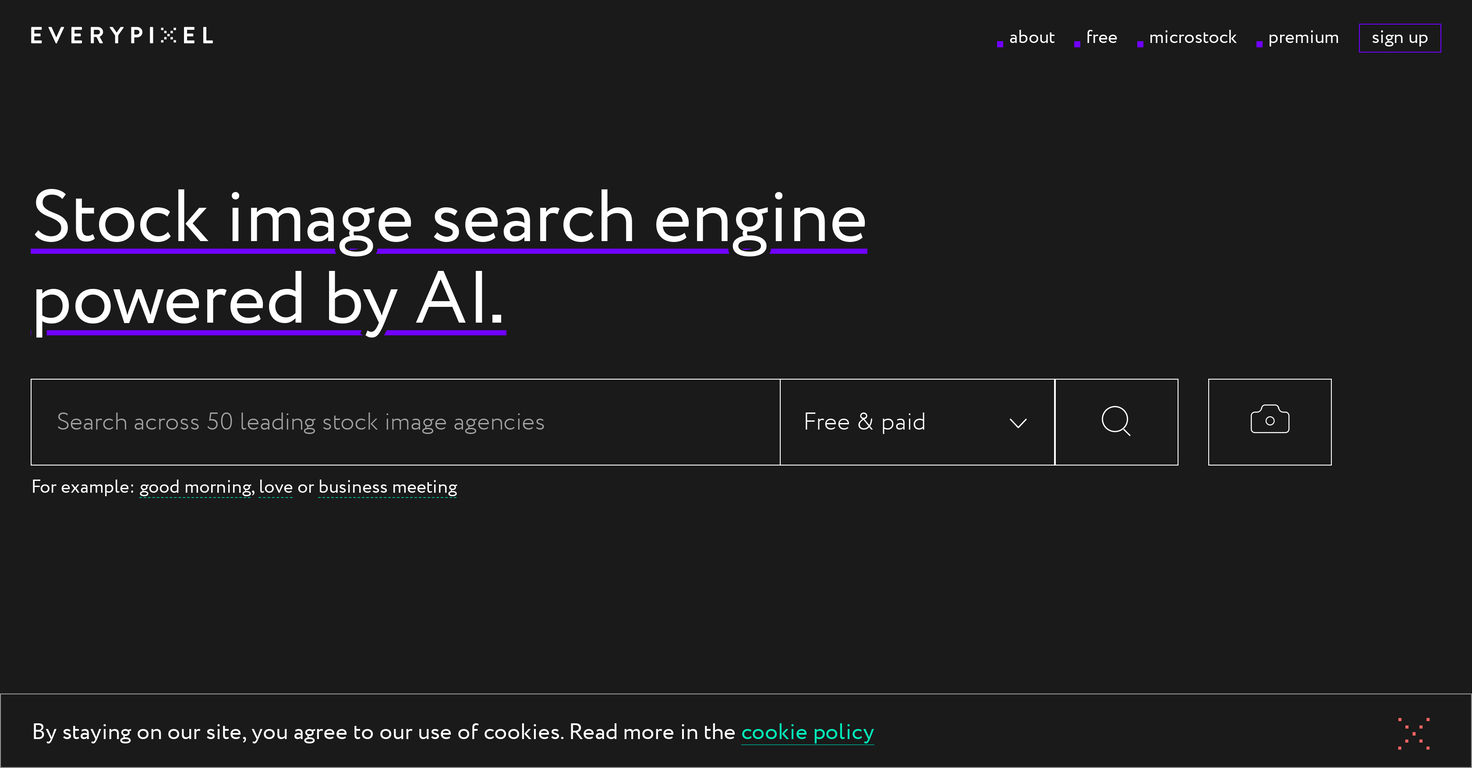Expand the chevron arrow in the license selector

tap(1018, 423)
